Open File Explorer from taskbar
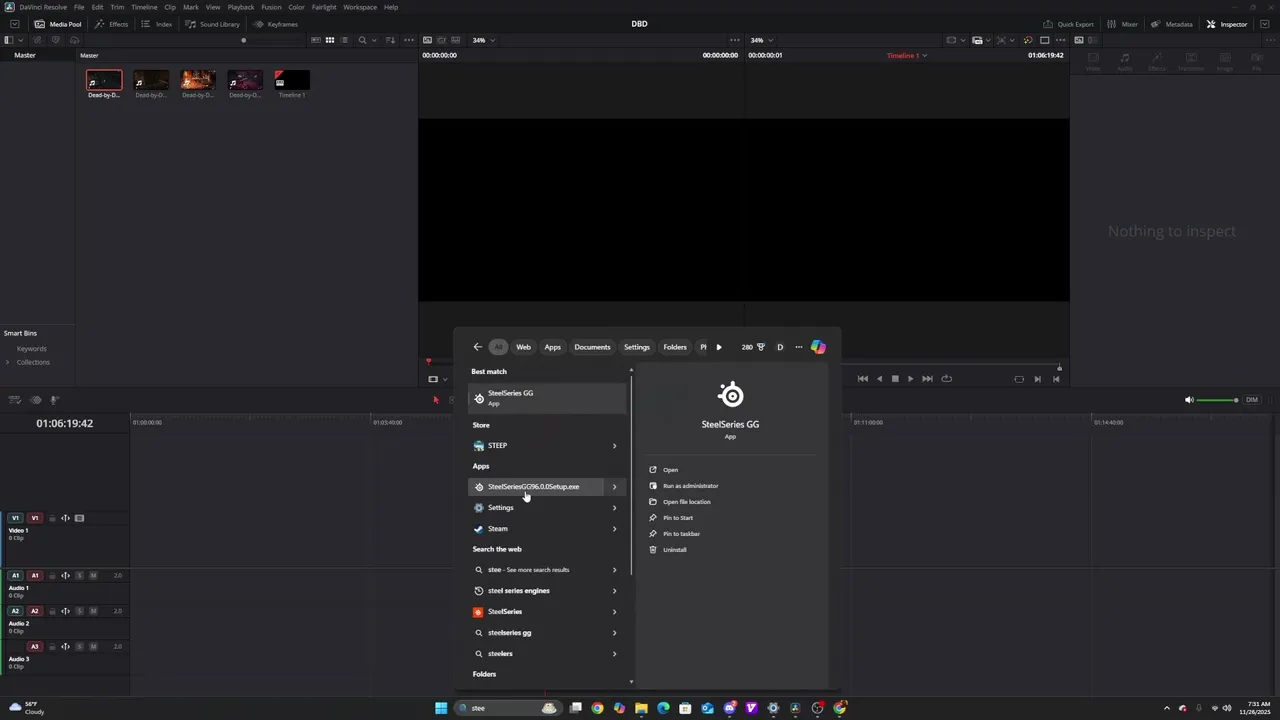1280x720 pixels. tap(641, 708)
